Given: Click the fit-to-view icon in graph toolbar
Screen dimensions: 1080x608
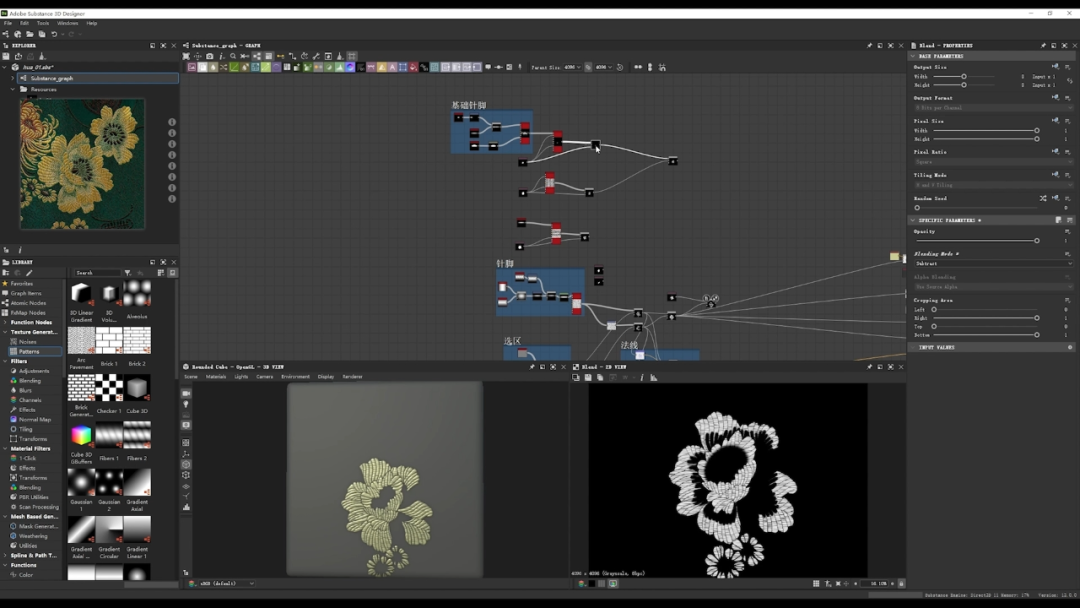Looking at the screenshot, I should [x=186, y=56].
